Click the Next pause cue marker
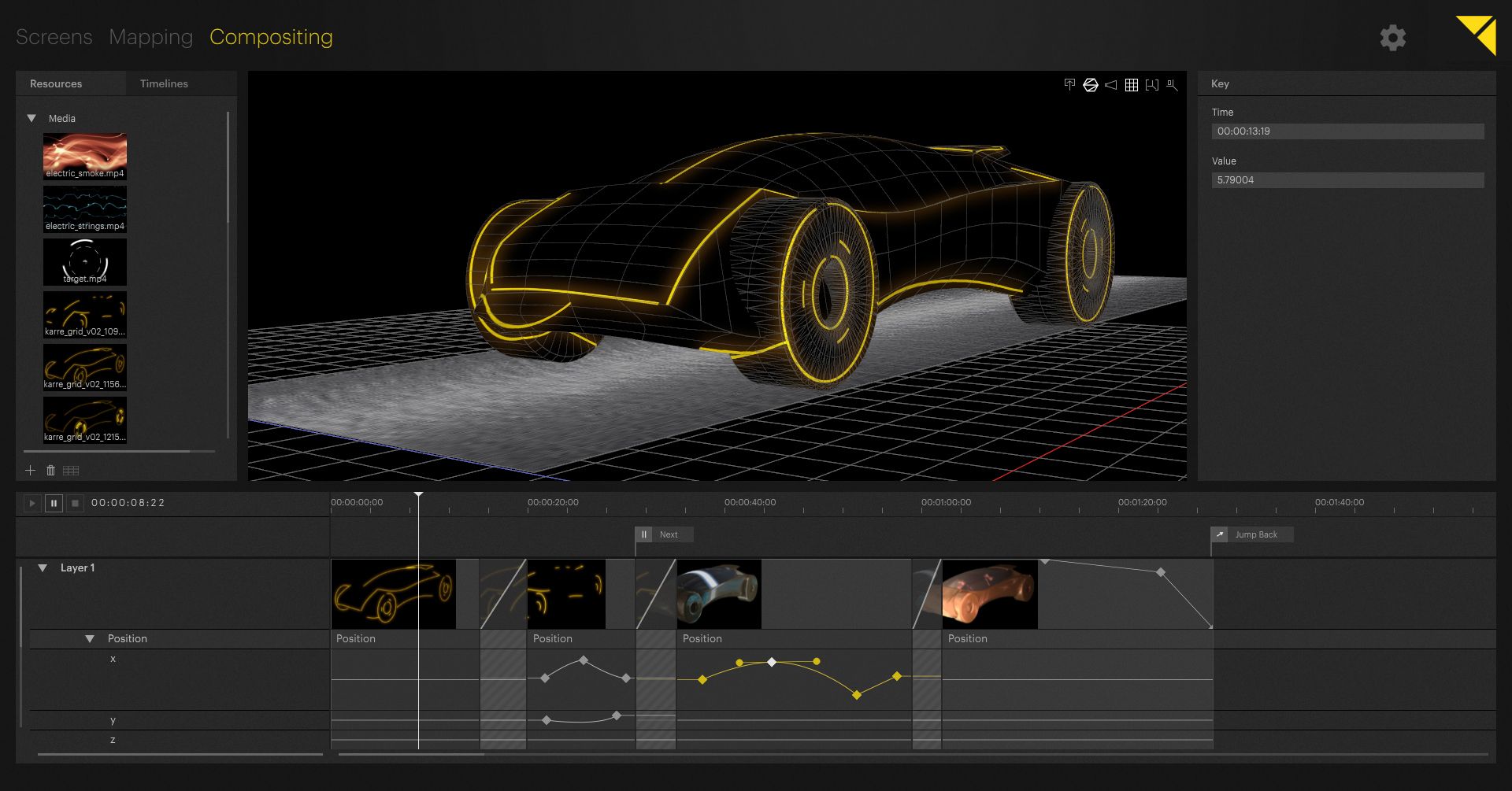The width and height of the screenshot is (1512, 791). click(665, 535)
